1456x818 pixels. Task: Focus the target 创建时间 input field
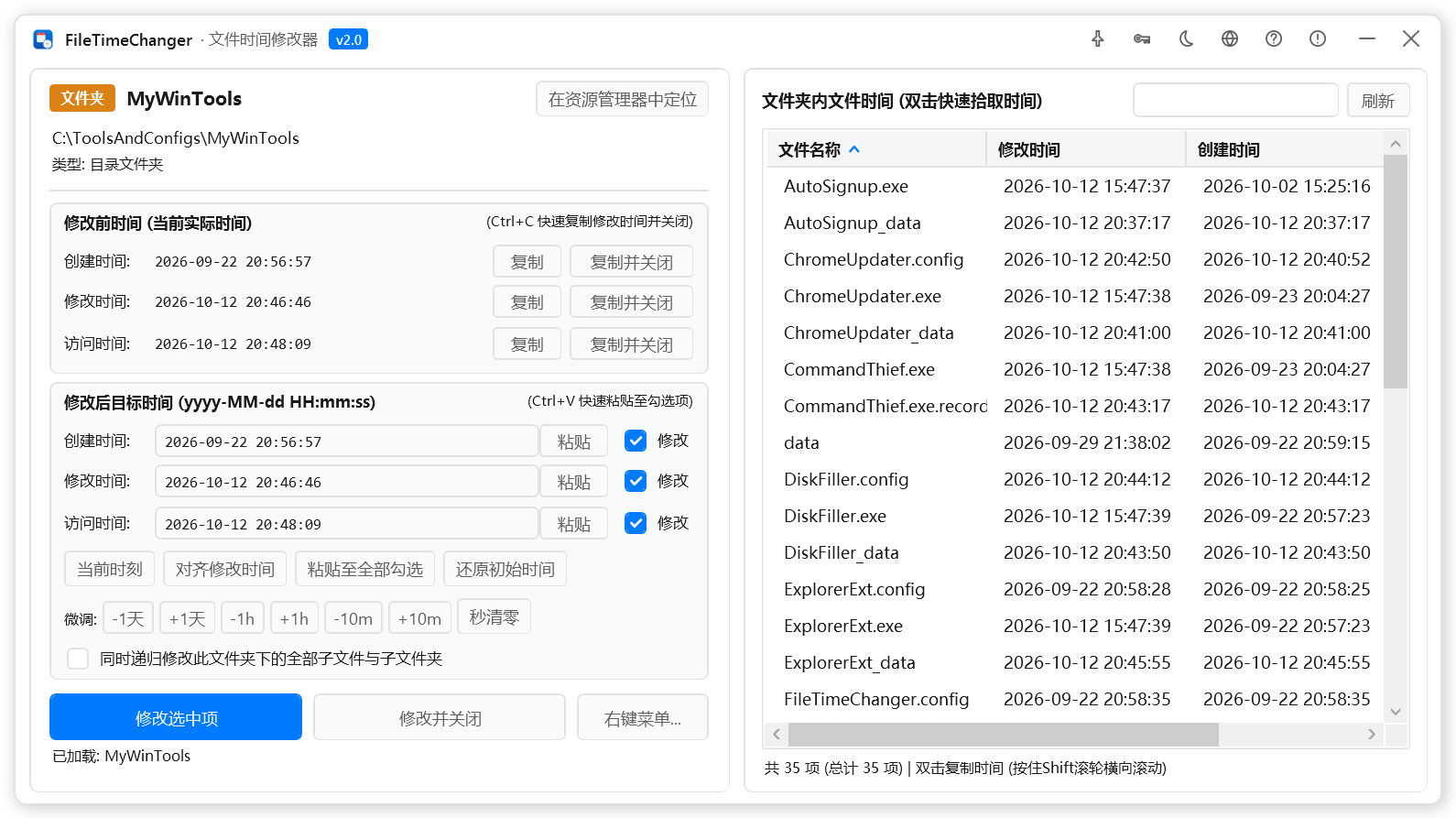click(346, 441)
